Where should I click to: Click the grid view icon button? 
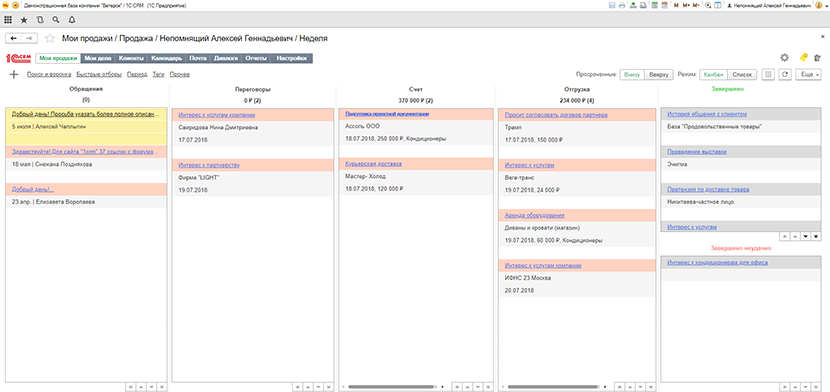768,75
